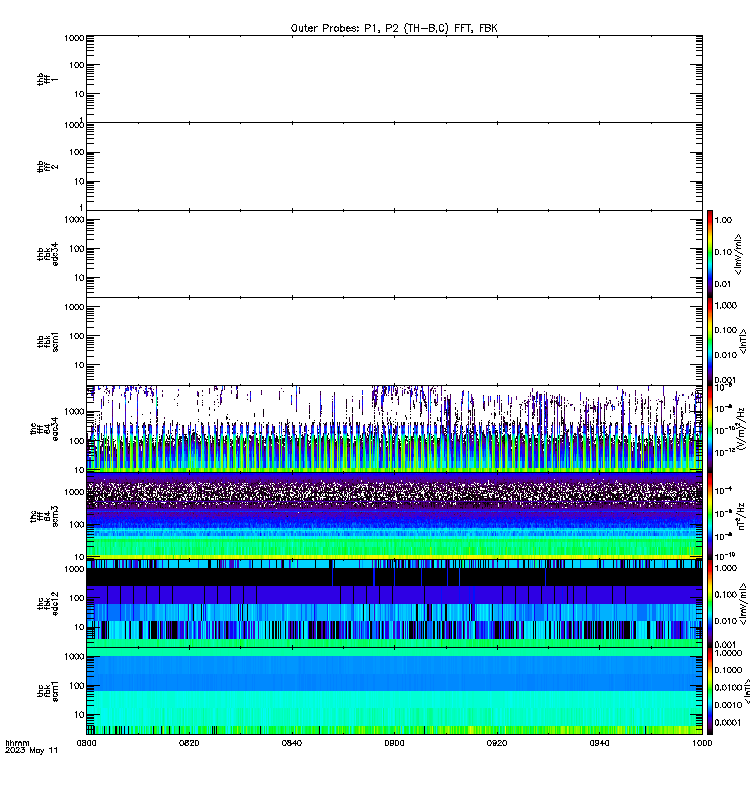Click the 0940 time axis label
The width and height of the screenshot is (750, 800).
point(599,743)
